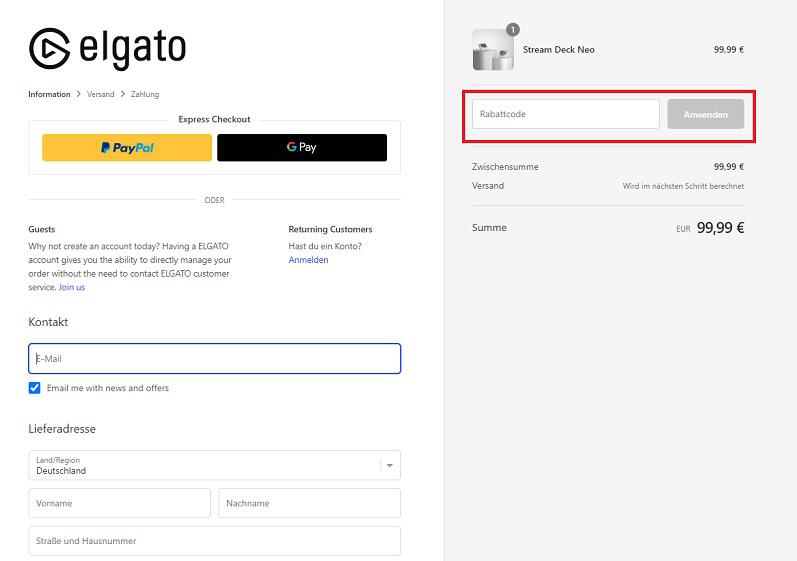
Task: Click the Summe total price amount
Action: [x=720, y=228]
